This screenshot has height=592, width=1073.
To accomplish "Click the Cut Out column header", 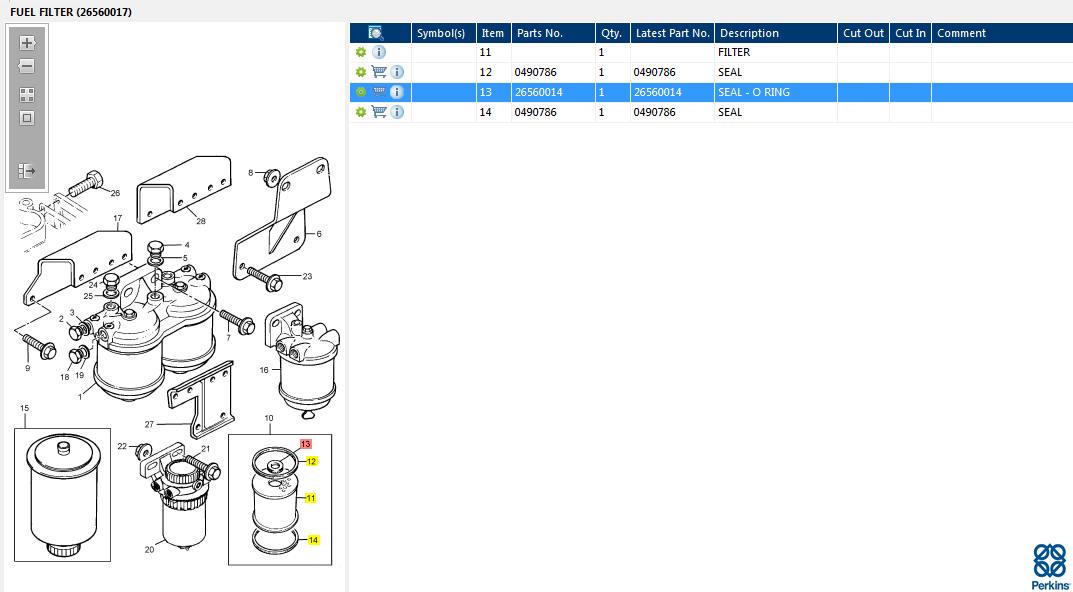I will click(864, 33).
